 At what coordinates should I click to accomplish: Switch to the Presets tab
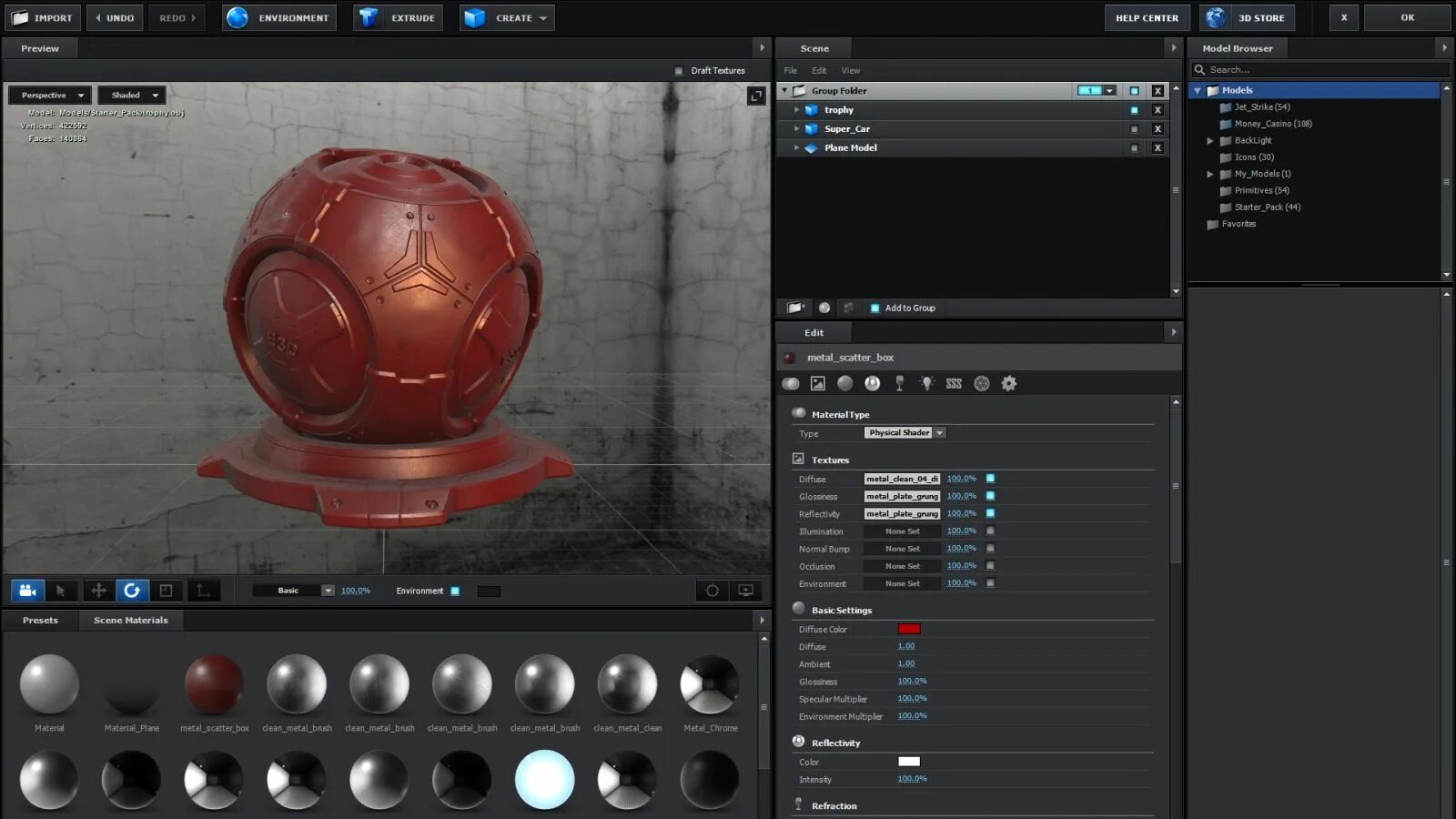point(40,621)
